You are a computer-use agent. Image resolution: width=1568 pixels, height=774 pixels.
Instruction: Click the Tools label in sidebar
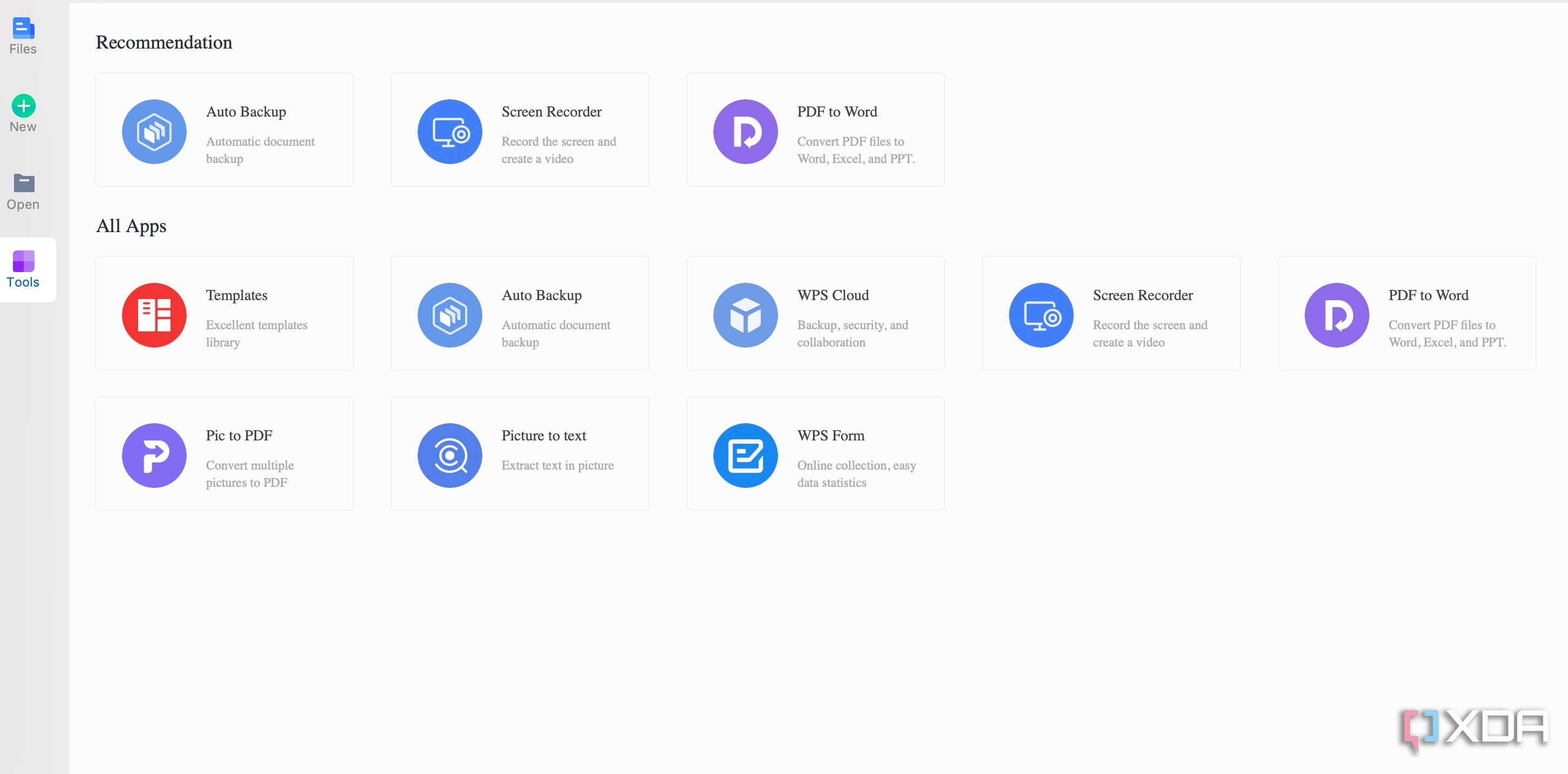pyautogui.click(x=23, y=283)
